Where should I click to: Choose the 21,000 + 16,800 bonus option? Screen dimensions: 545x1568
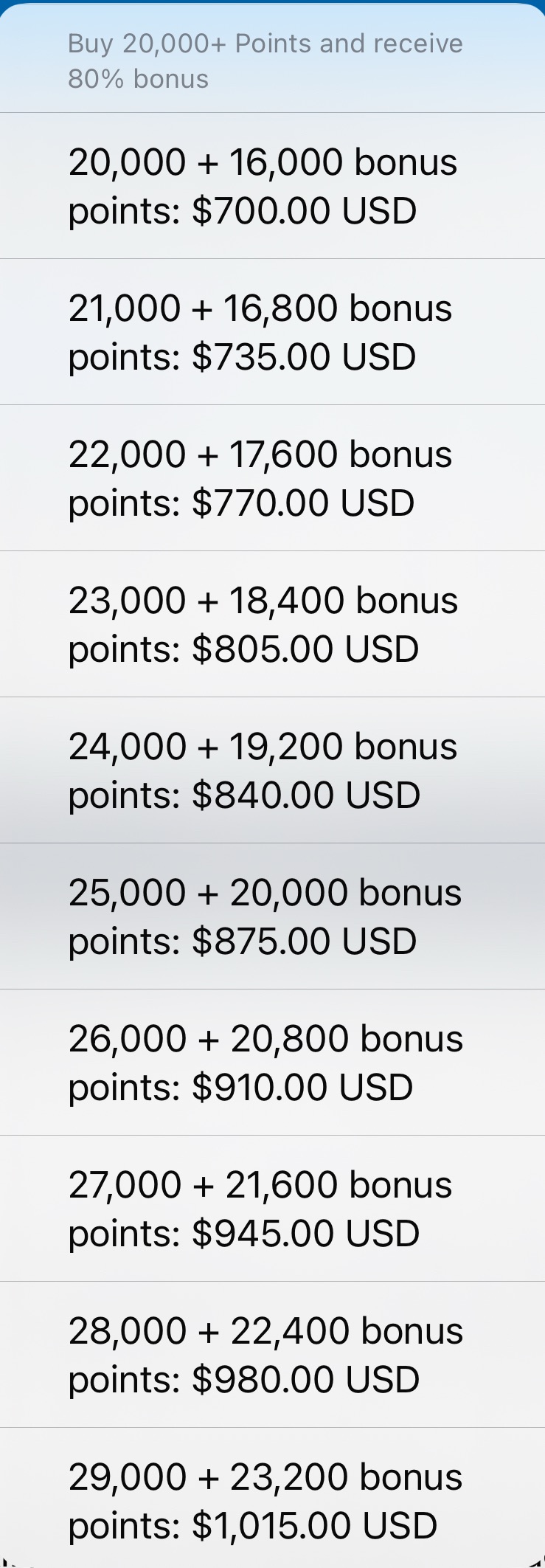272,332
